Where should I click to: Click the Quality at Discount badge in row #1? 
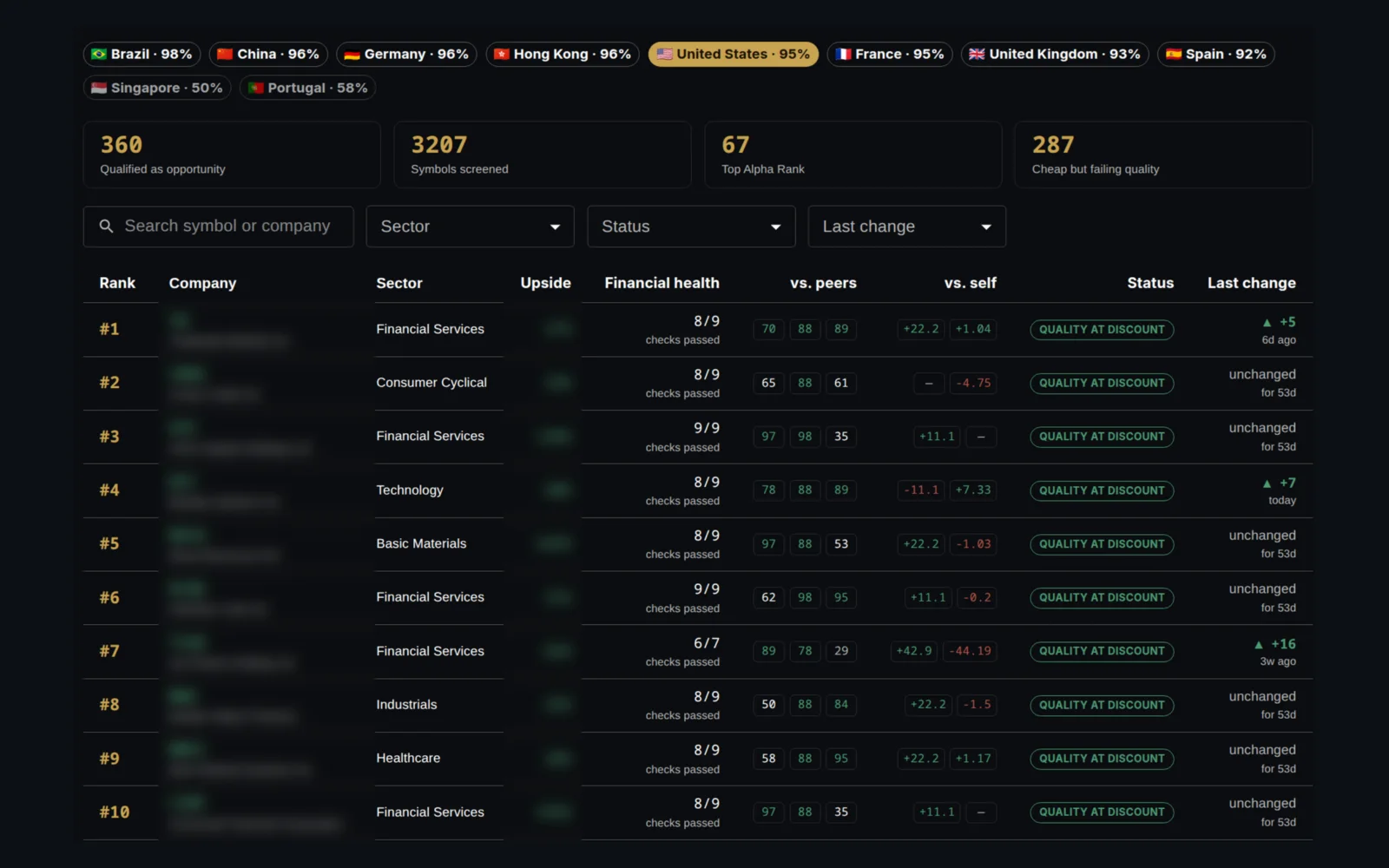coord(1102,330)
